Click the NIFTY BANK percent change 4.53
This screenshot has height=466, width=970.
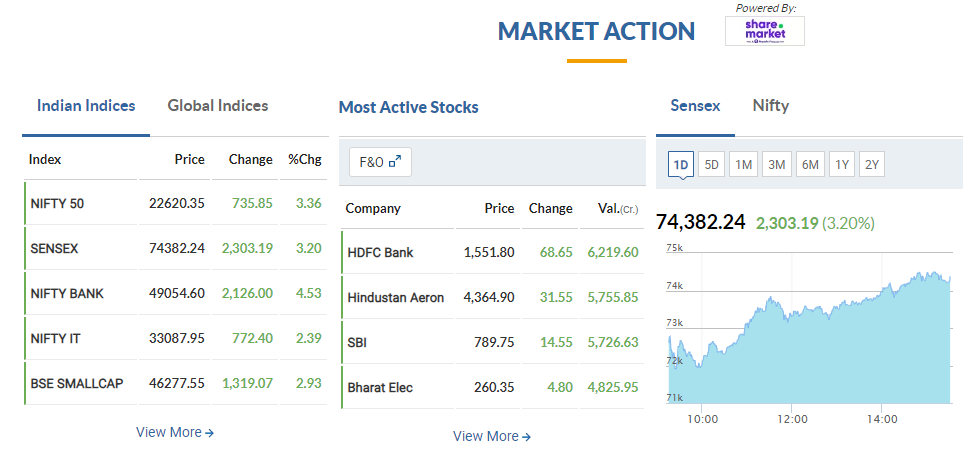pos(309,293)
